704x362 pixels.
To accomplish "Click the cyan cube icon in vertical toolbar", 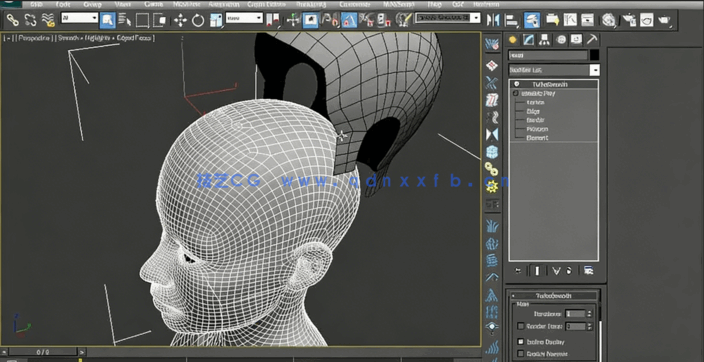I will 492,152.
